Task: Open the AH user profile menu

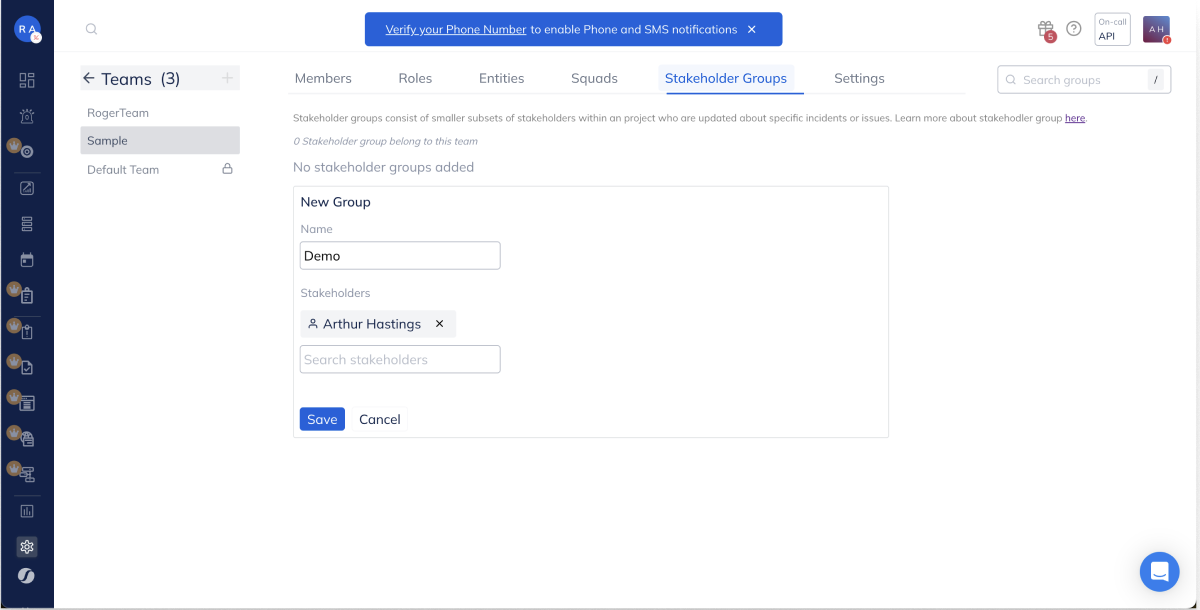Action: 1156,29
